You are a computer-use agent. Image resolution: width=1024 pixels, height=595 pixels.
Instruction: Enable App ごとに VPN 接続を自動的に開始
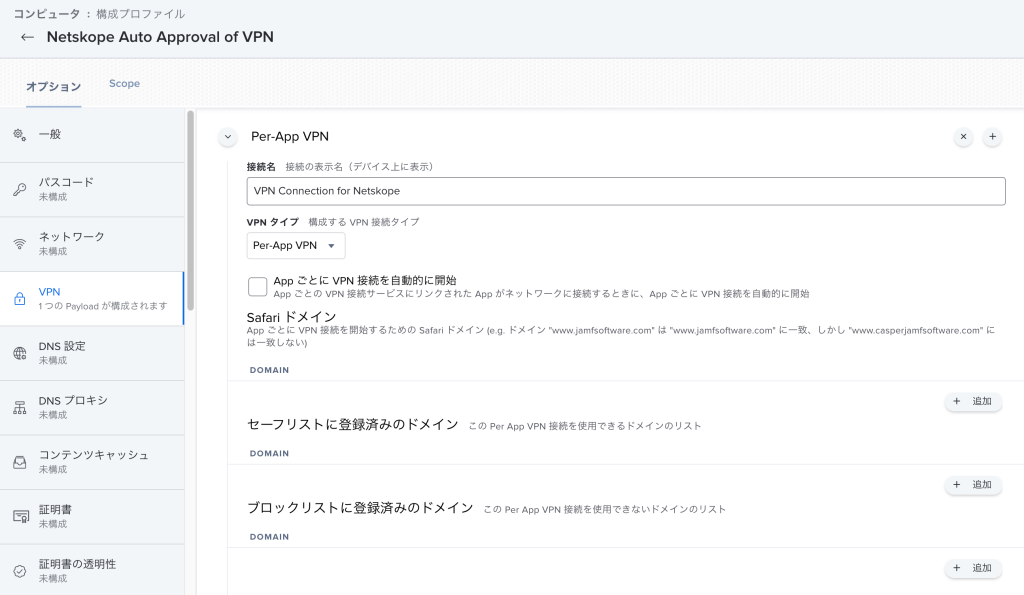point(257,286)
